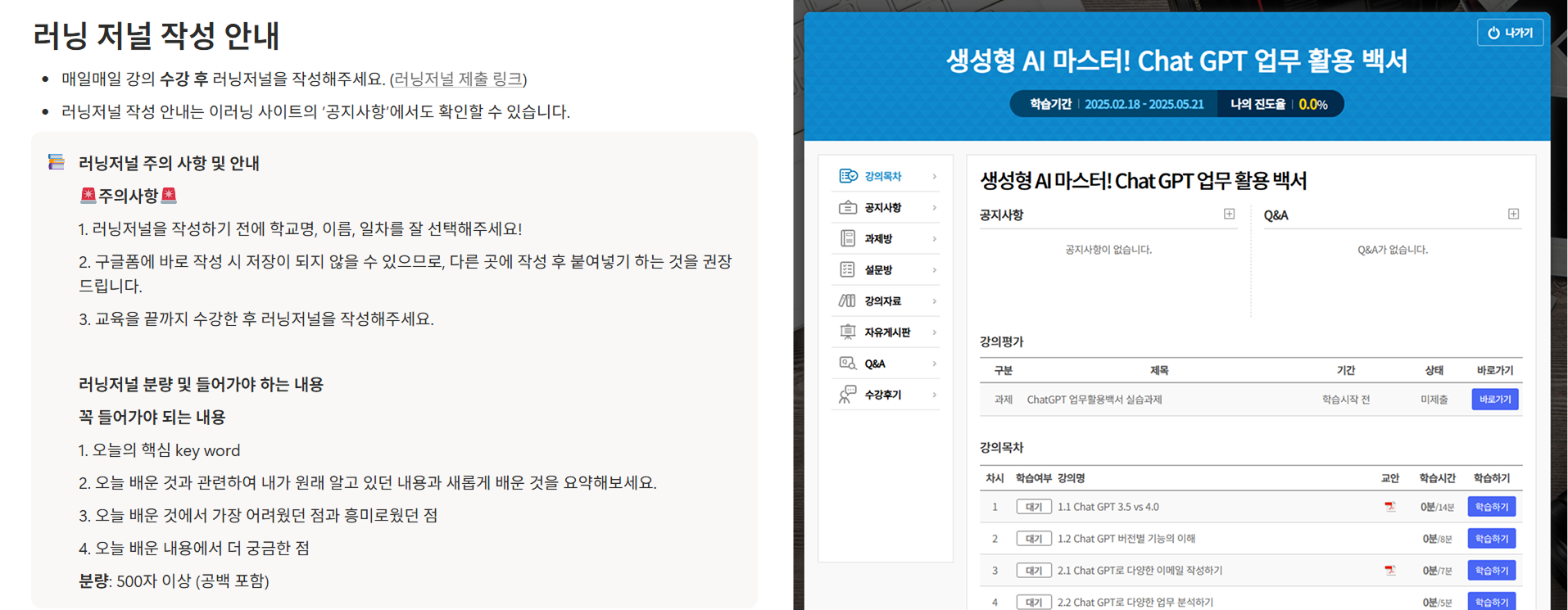Click the 러닝저널 주의 사항 및 안내 heading
The width and height of the screenshot is (1568, 610).
click(x=169, y=163)
